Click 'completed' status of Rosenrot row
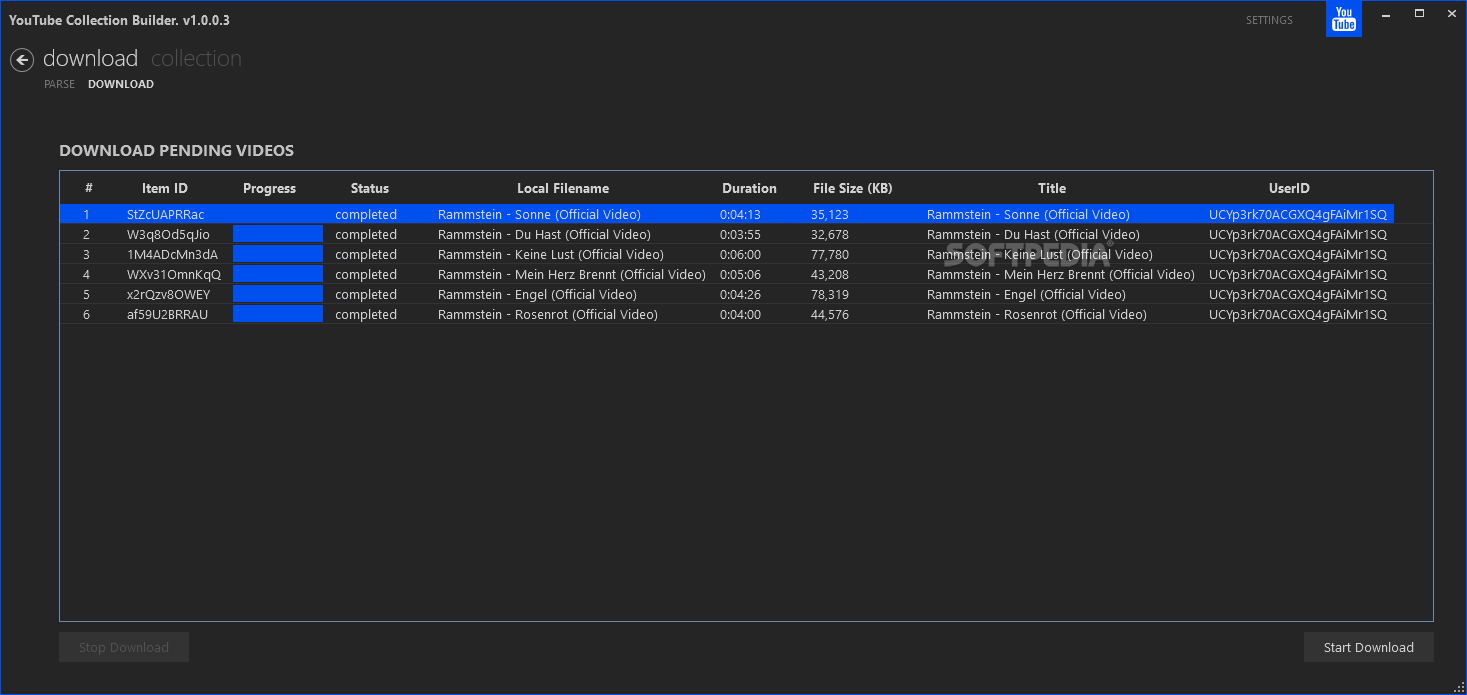 pyautogui.click(x=366, y=315)
